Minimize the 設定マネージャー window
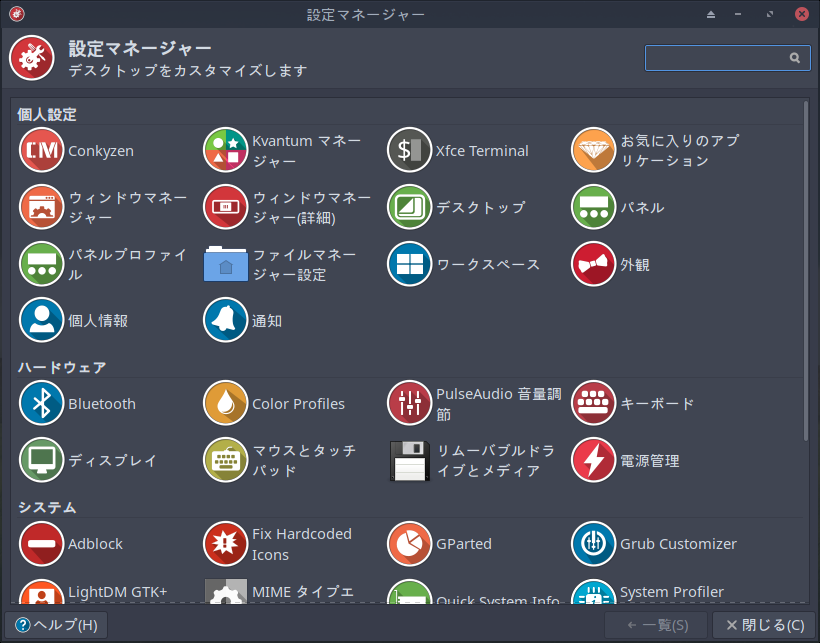Viewport: 820px width, 643px height. click(738, 14)
